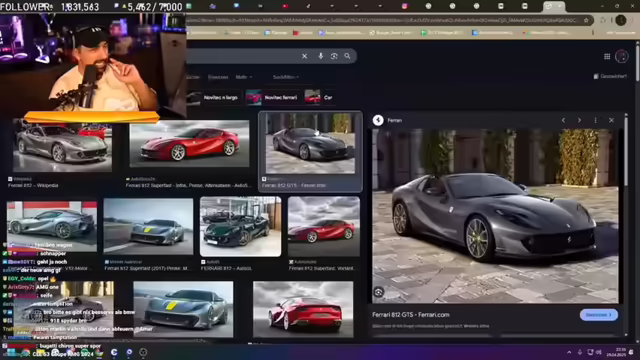
Task: Show hidden system tray icons
Action: click(569, 352)
